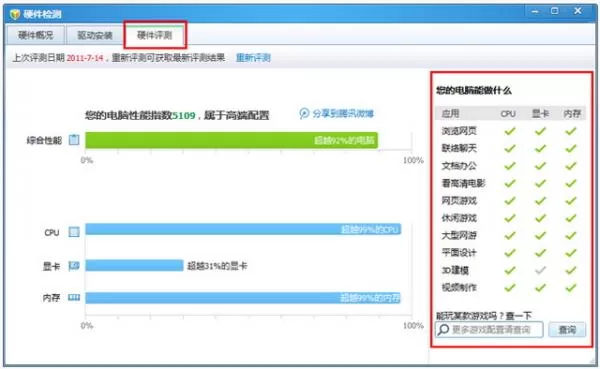Switch to the 硬件概况 tab
This screenshot has width=600, height=369.
(x=36, y=35)
